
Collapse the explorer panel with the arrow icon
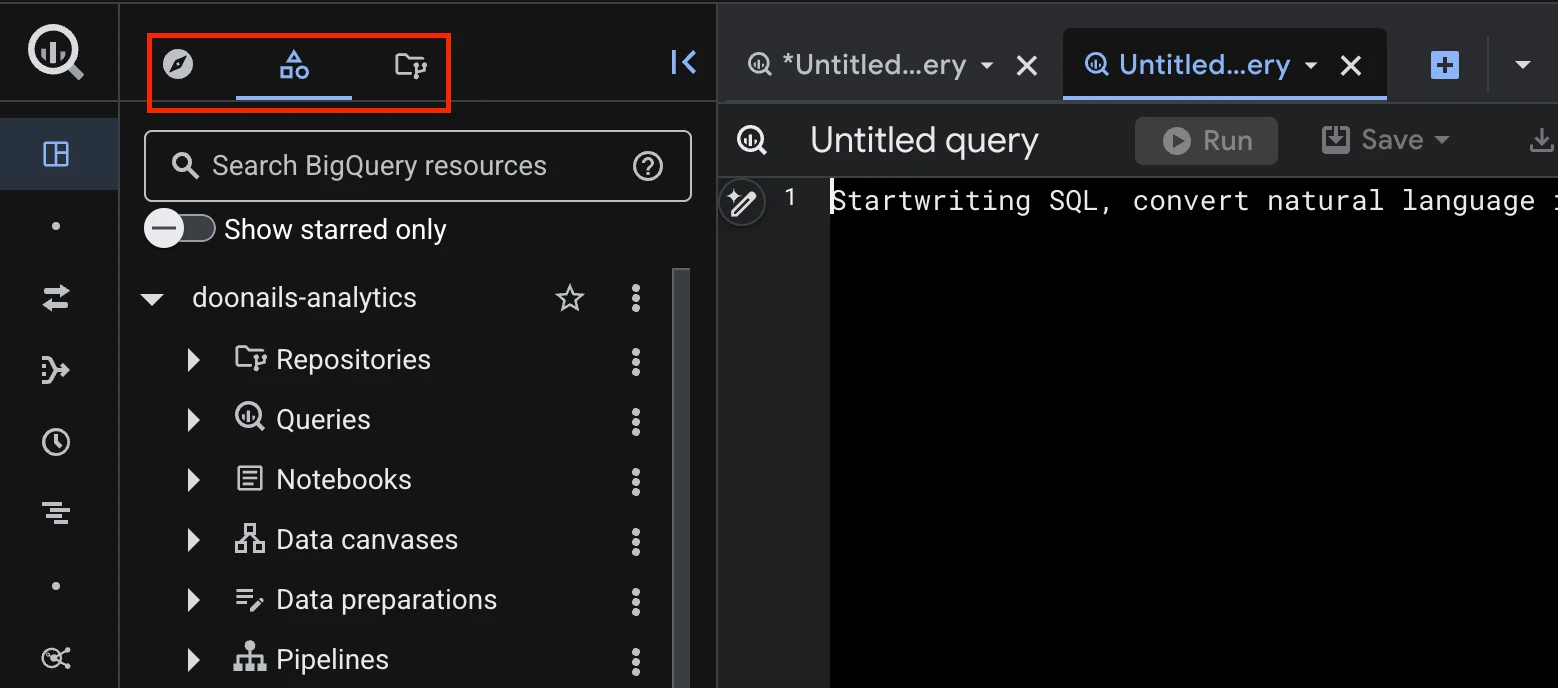click(684, 62)
